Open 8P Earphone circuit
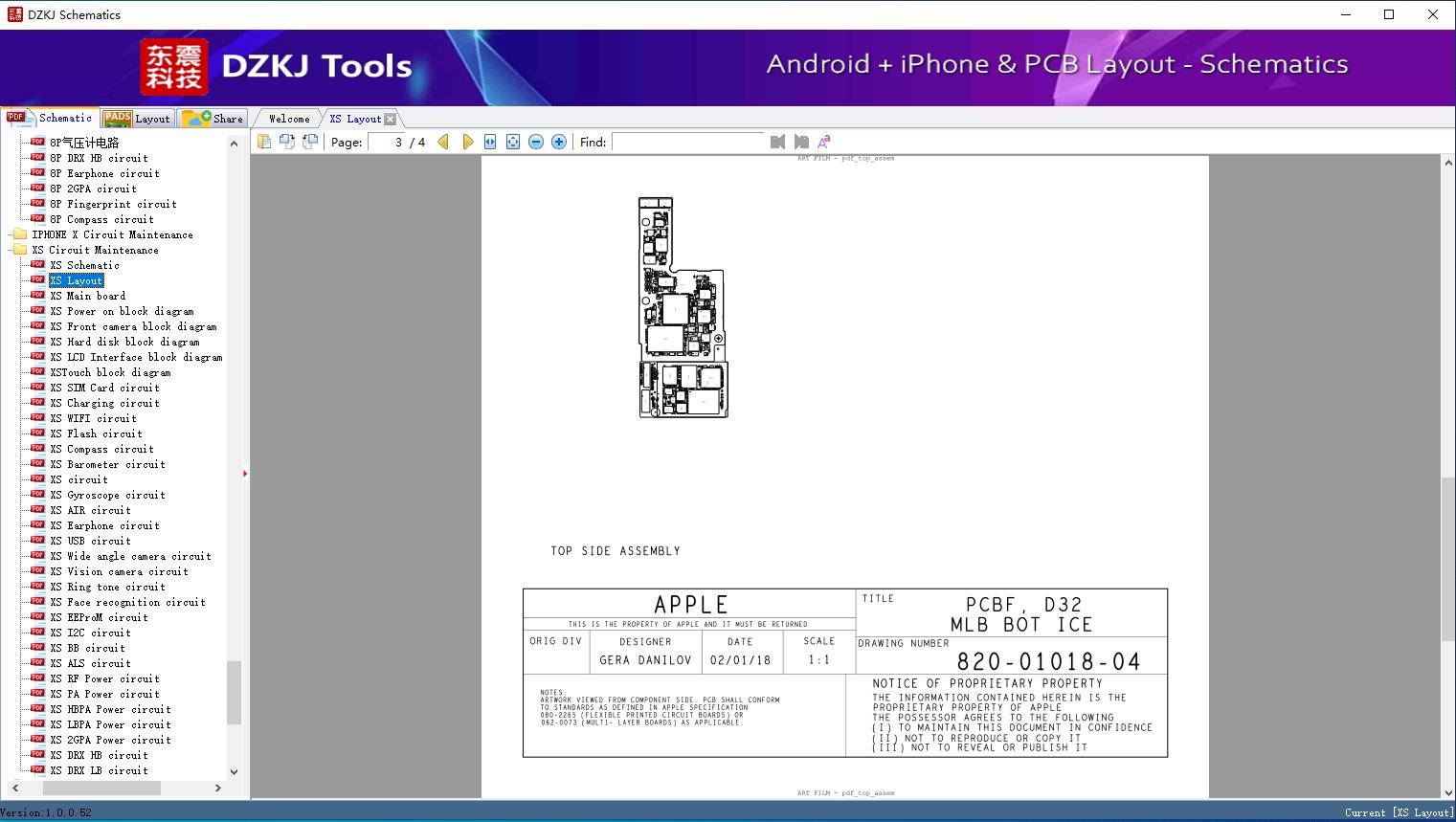Viewport: 1456px width, 822px height. click(104, 173)
